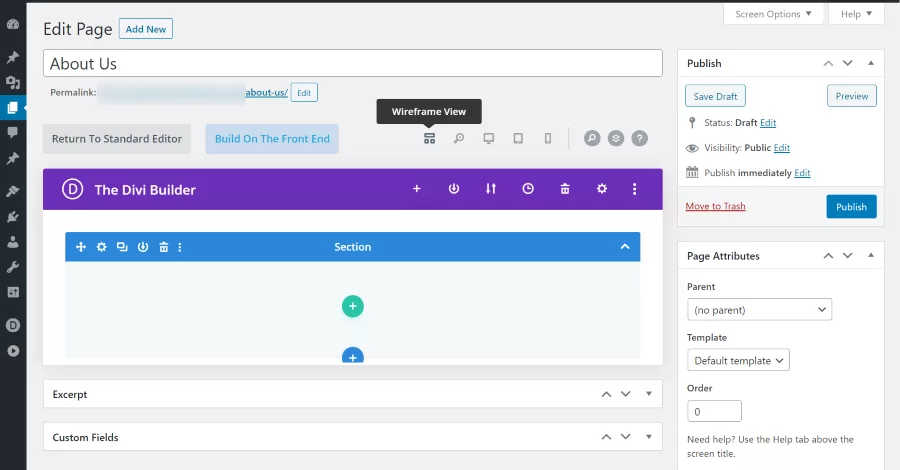This screenshot has width=900, height=470.
Task: Clear layout with Divi header trash icon
Action: pos(565,189)
